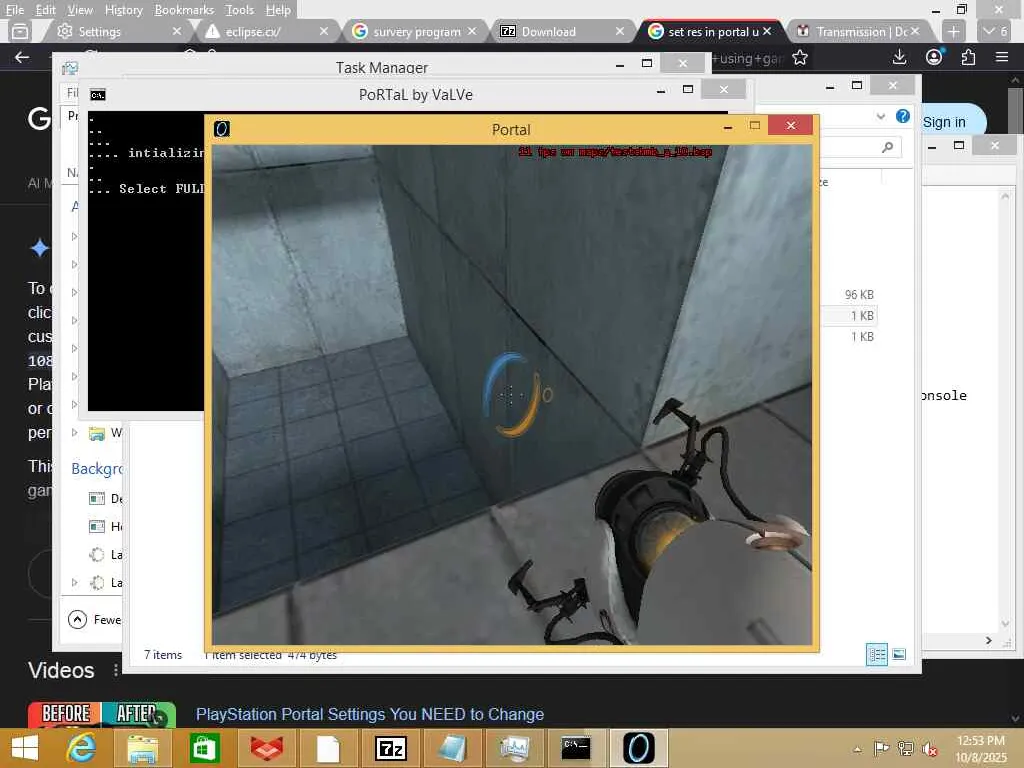Switch to Task Manager taskbar icon
Image resolution: width=1024 pixels, height=768 pixels.
coord(515,748)
